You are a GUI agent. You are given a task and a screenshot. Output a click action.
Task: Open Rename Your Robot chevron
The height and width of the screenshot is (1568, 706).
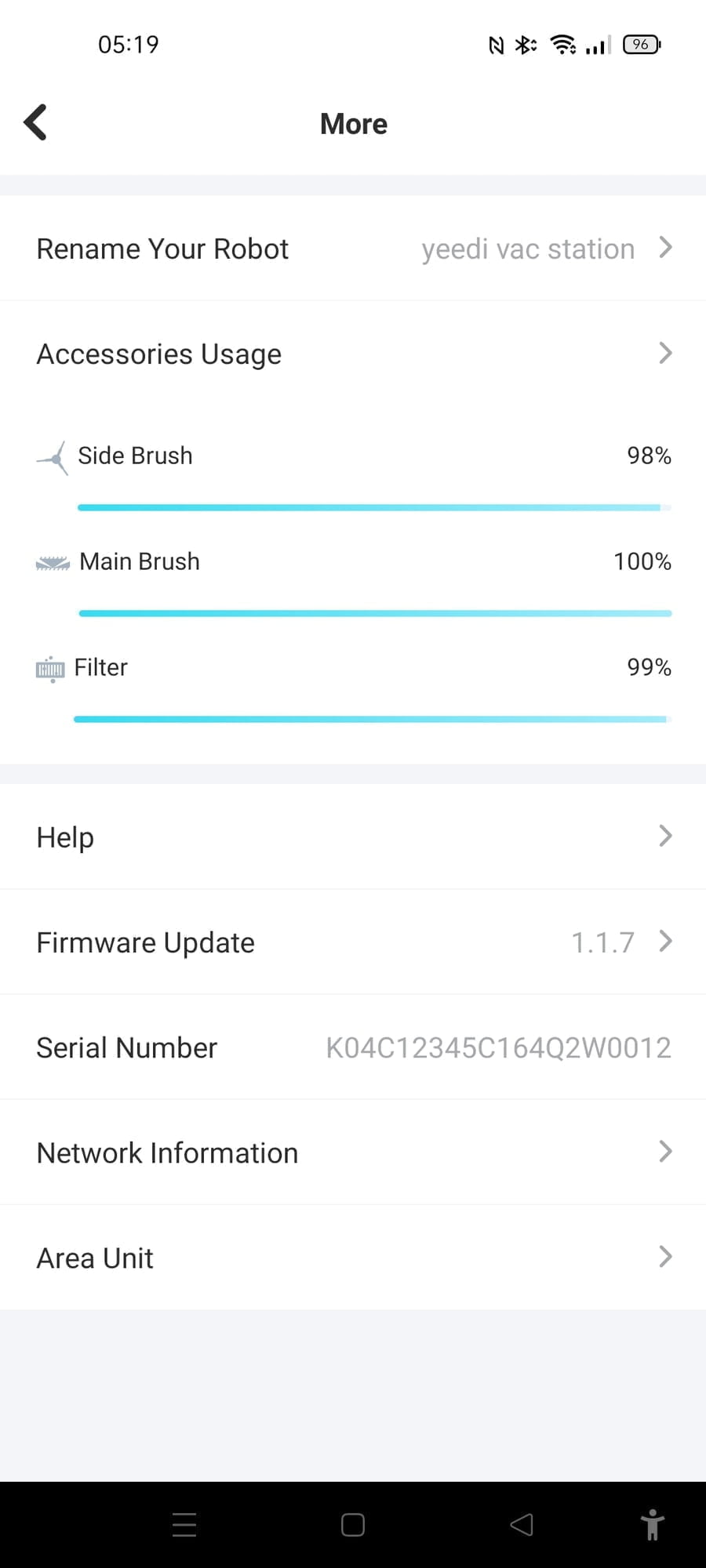click(x=665, y=248)
